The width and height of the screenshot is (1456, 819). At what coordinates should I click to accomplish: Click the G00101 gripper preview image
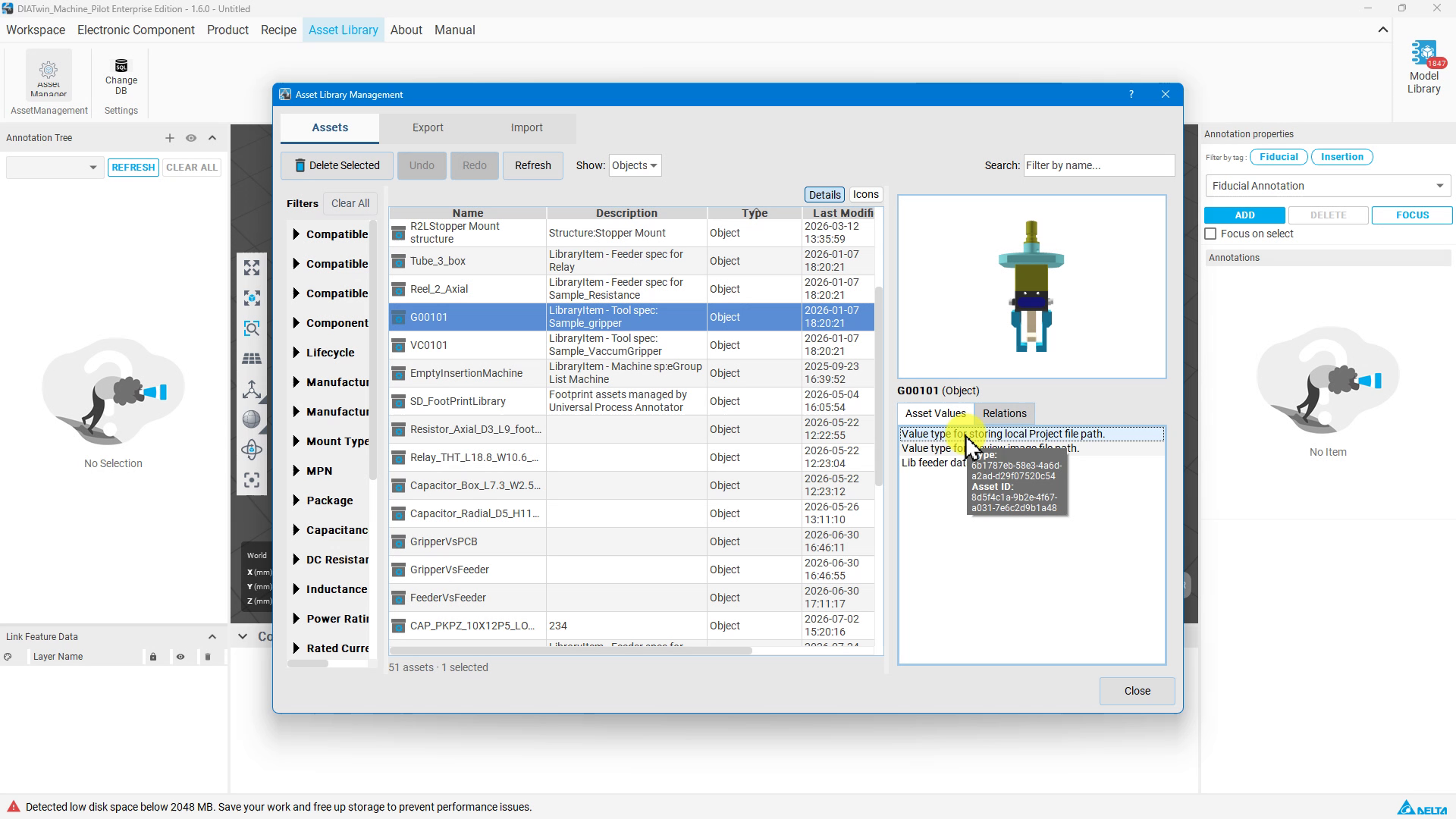coord(1031,287)
